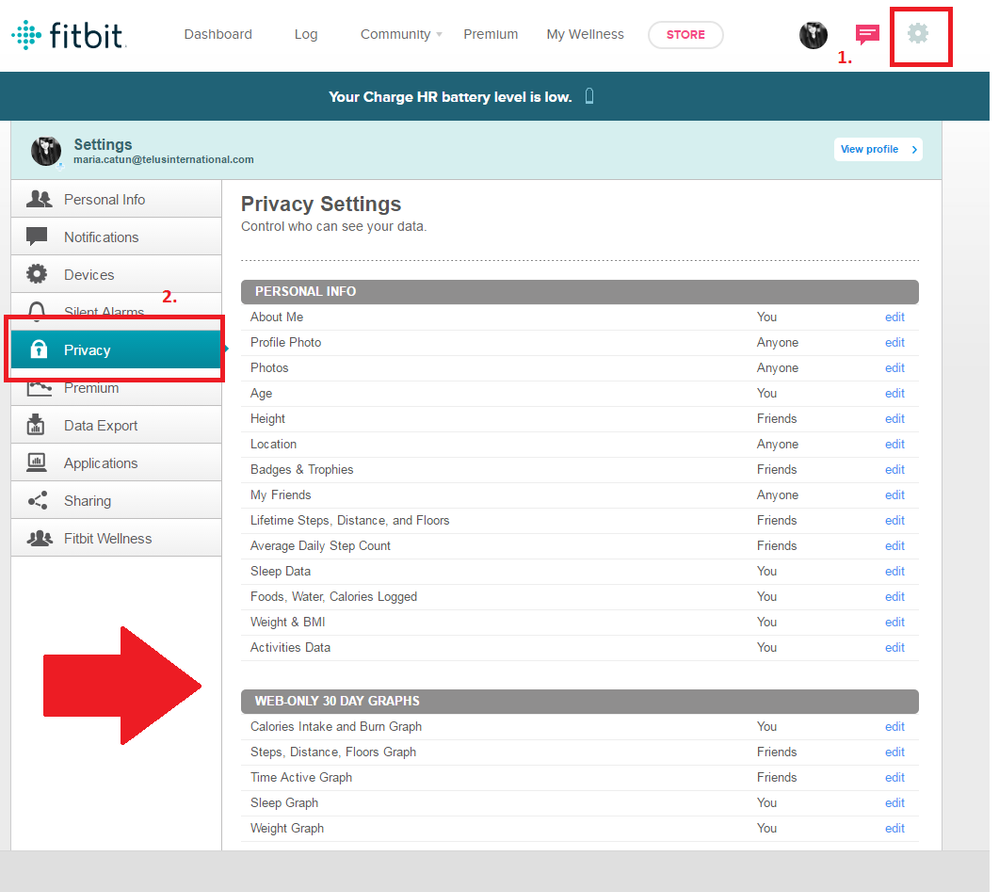The height and width of the screenshot is (892, 999).
Task: Click the Notifications speech bubble icon
Action: coord(37,236)
